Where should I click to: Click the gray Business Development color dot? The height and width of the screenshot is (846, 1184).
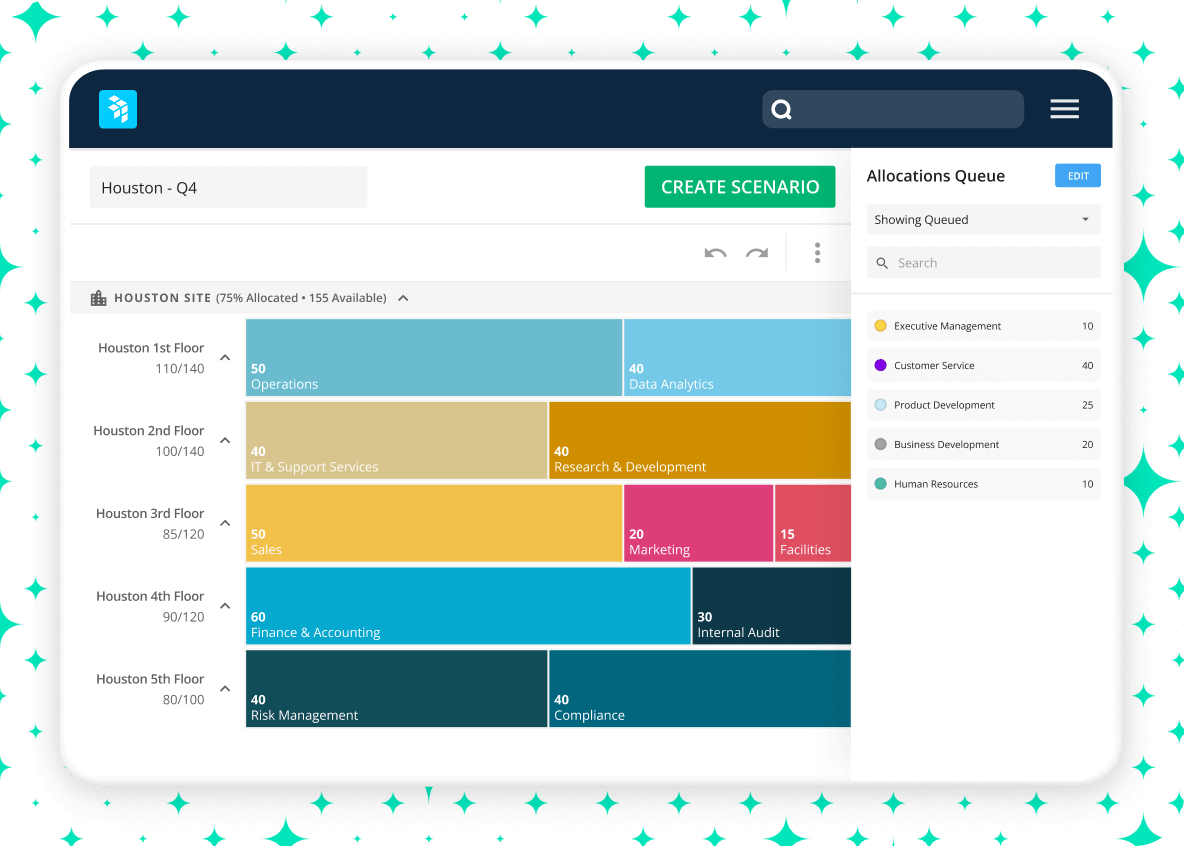(880, 444)
